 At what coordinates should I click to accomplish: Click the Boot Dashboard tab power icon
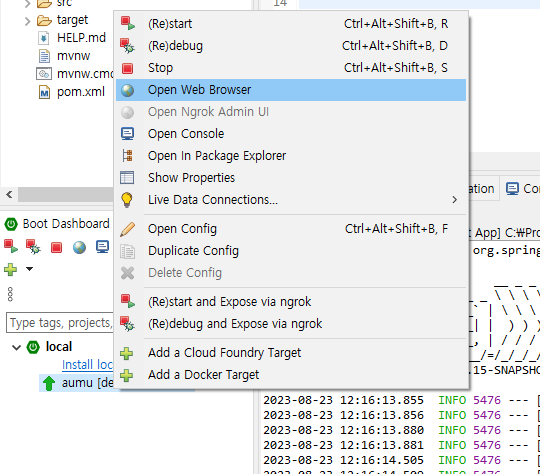point(11,224)
